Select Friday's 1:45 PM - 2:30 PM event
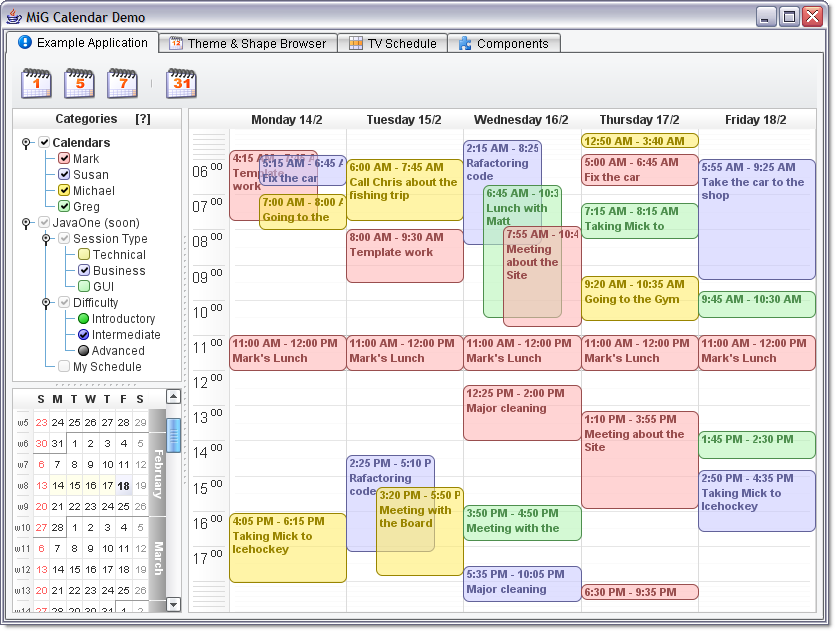Screen dimensions: 835x631 coord(757,445)
